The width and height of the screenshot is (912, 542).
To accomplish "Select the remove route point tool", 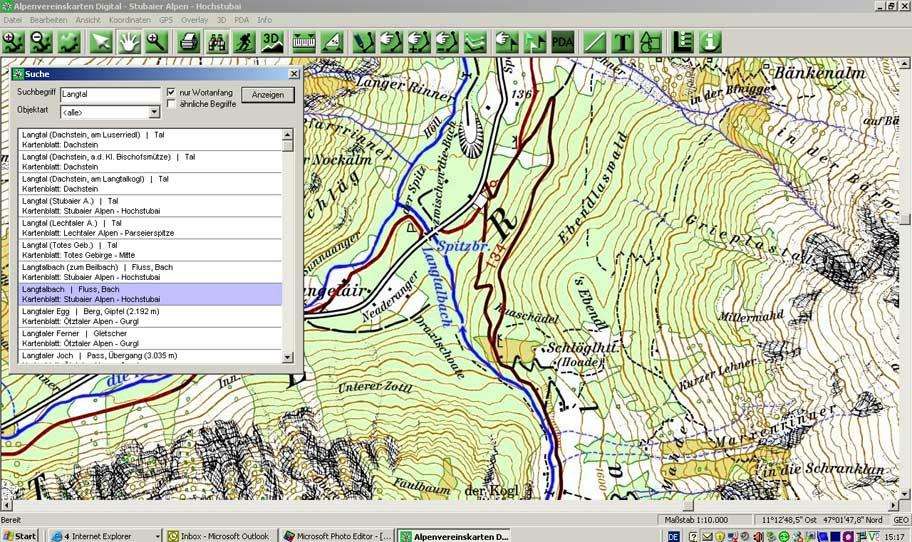I will 447,42.
